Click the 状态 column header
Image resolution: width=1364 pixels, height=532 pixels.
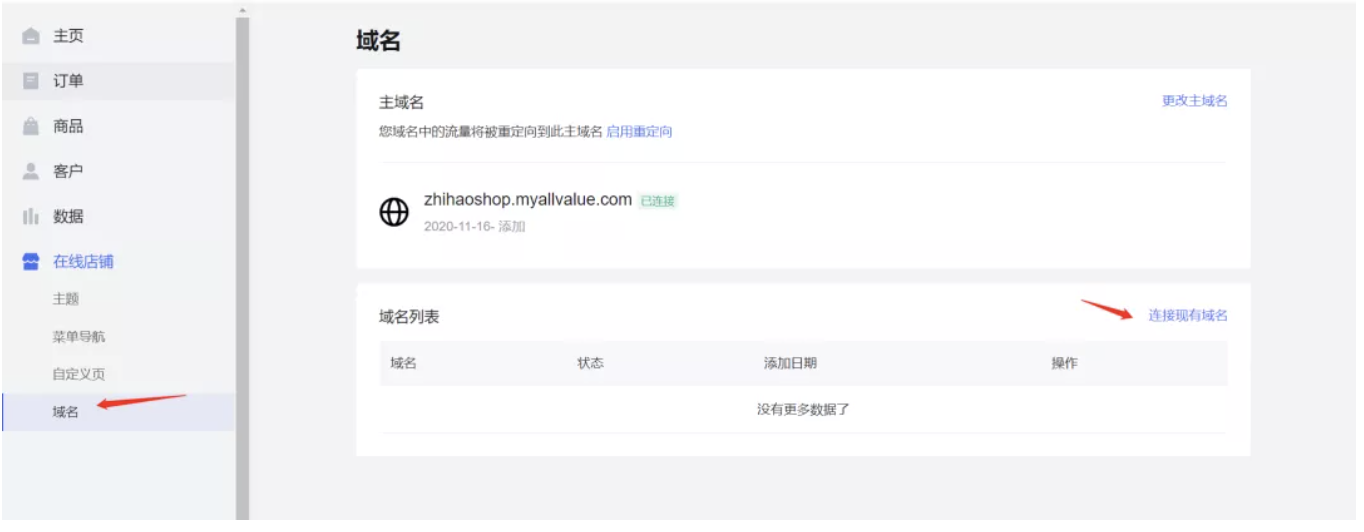590,363
